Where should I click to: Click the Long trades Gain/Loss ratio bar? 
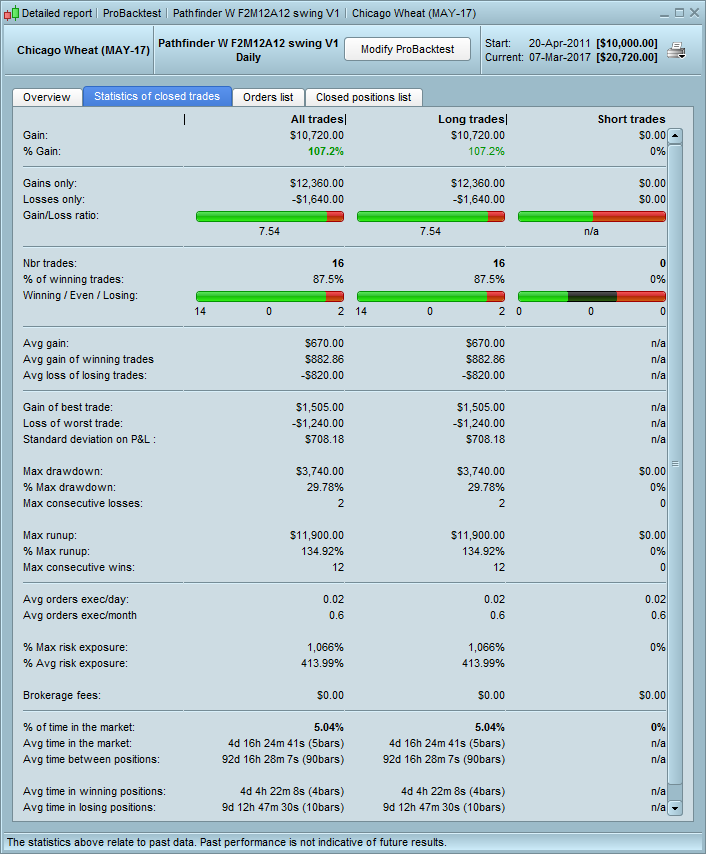431,217
